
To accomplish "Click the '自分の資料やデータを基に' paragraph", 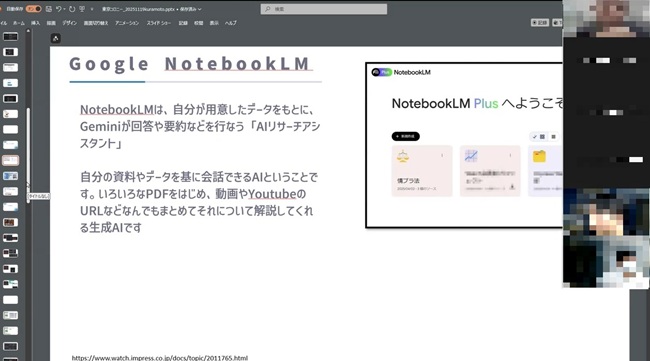I will point(199,202).
